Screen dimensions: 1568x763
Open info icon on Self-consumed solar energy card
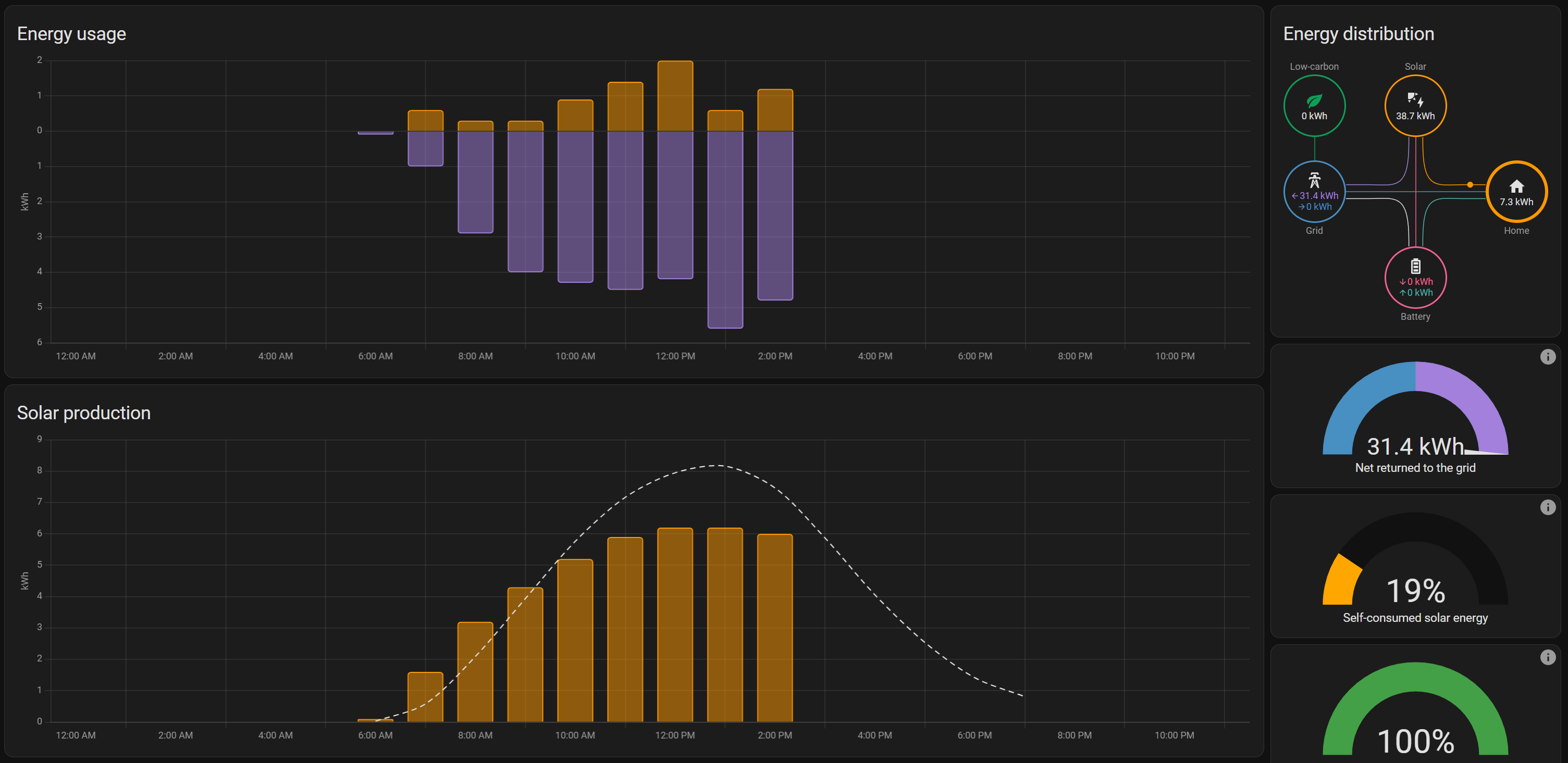pos(1547,507)
